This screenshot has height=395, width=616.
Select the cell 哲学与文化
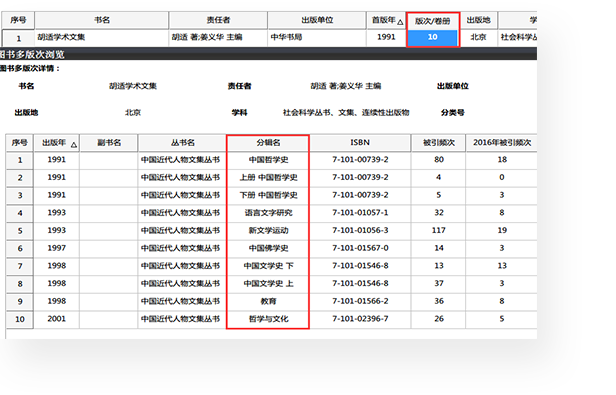point(268,320)
